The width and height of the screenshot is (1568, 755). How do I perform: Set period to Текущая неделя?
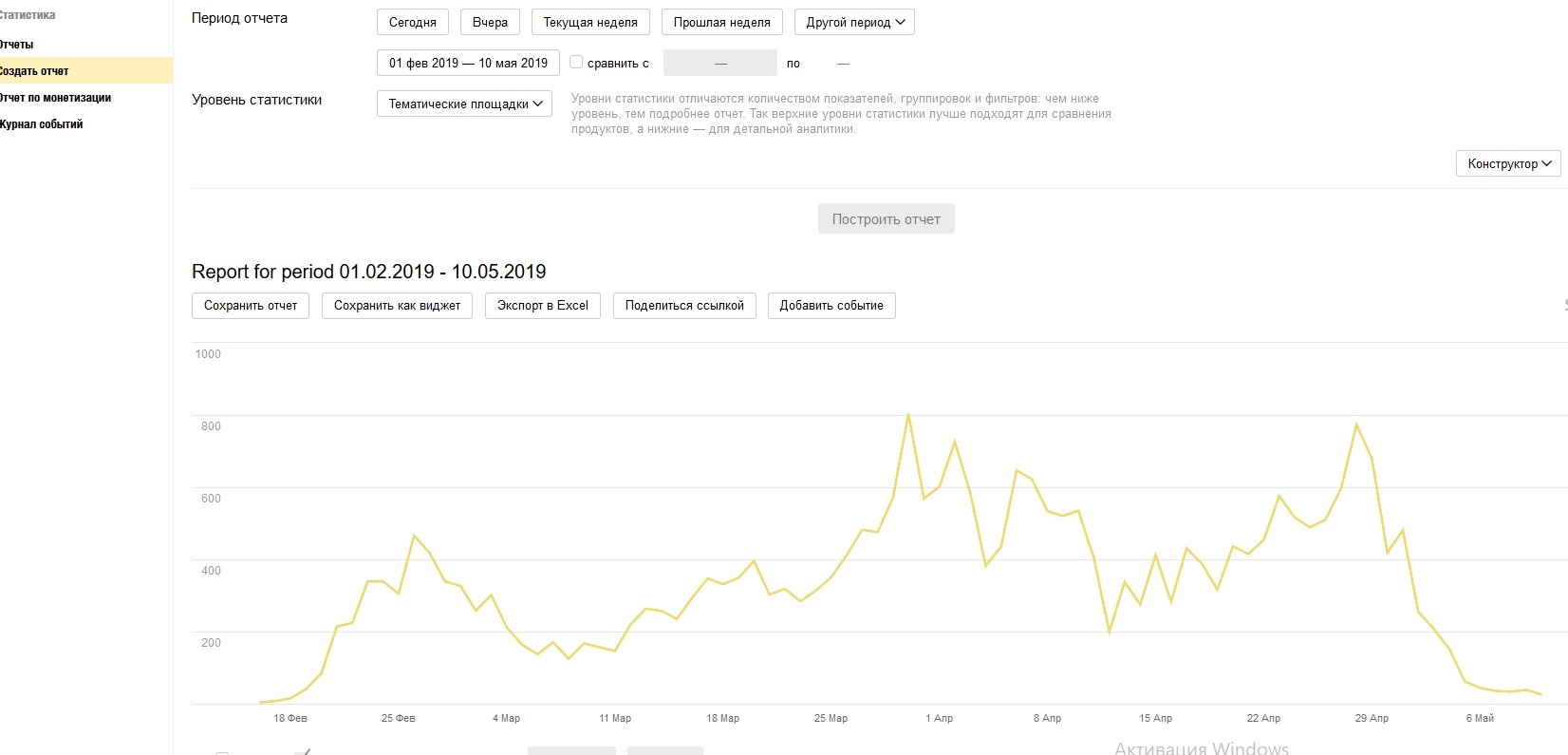(590, 22)
